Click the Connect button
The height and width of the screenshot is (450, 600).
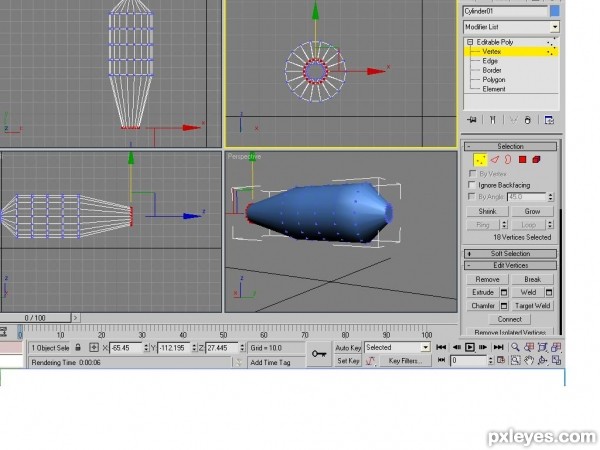510,319
